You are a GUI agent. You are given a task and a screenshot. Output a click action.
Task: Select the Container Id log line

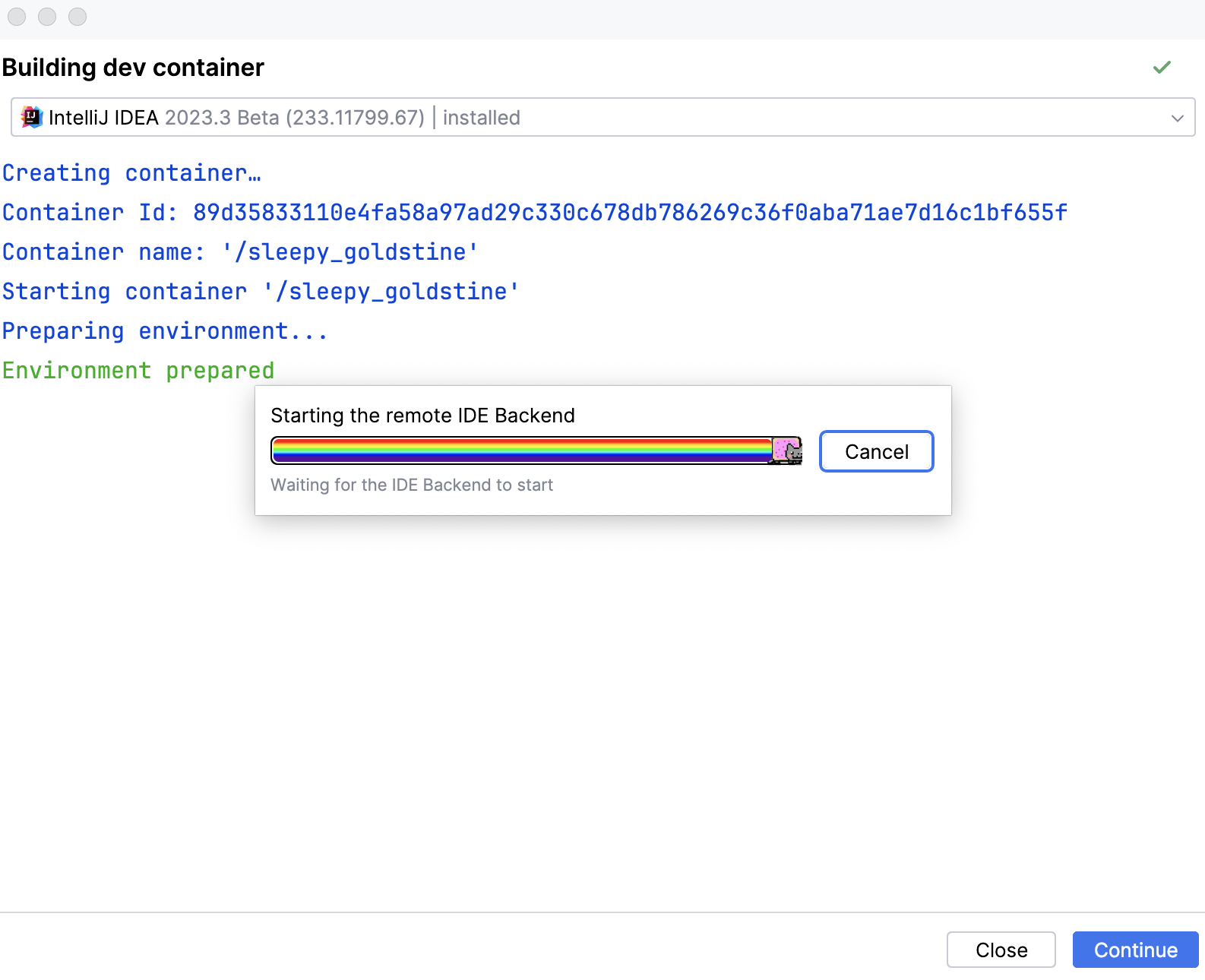tap(534, 213)
